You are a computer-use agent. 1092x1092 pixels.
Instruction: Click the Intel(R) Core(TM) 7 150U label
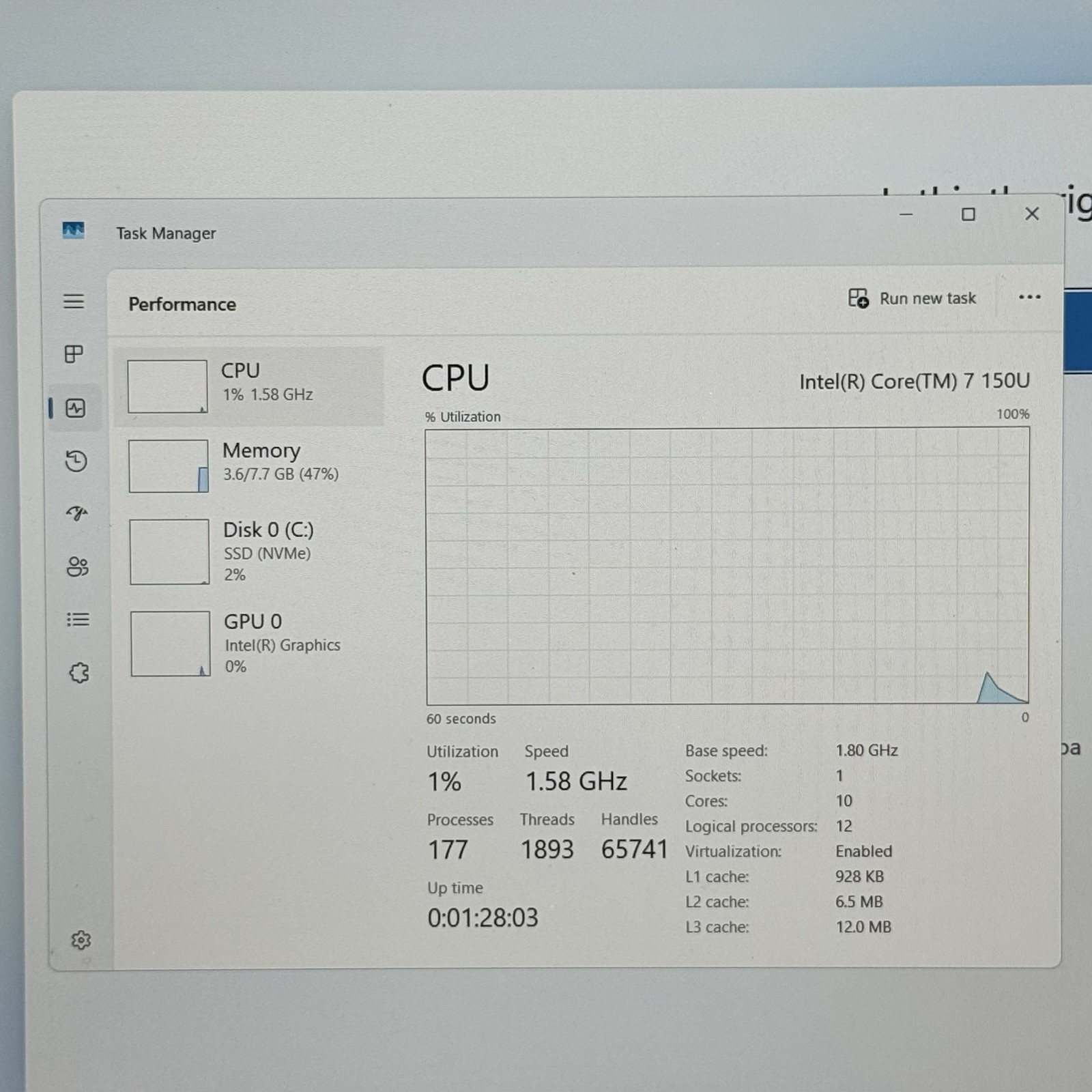tap(915, 381)
